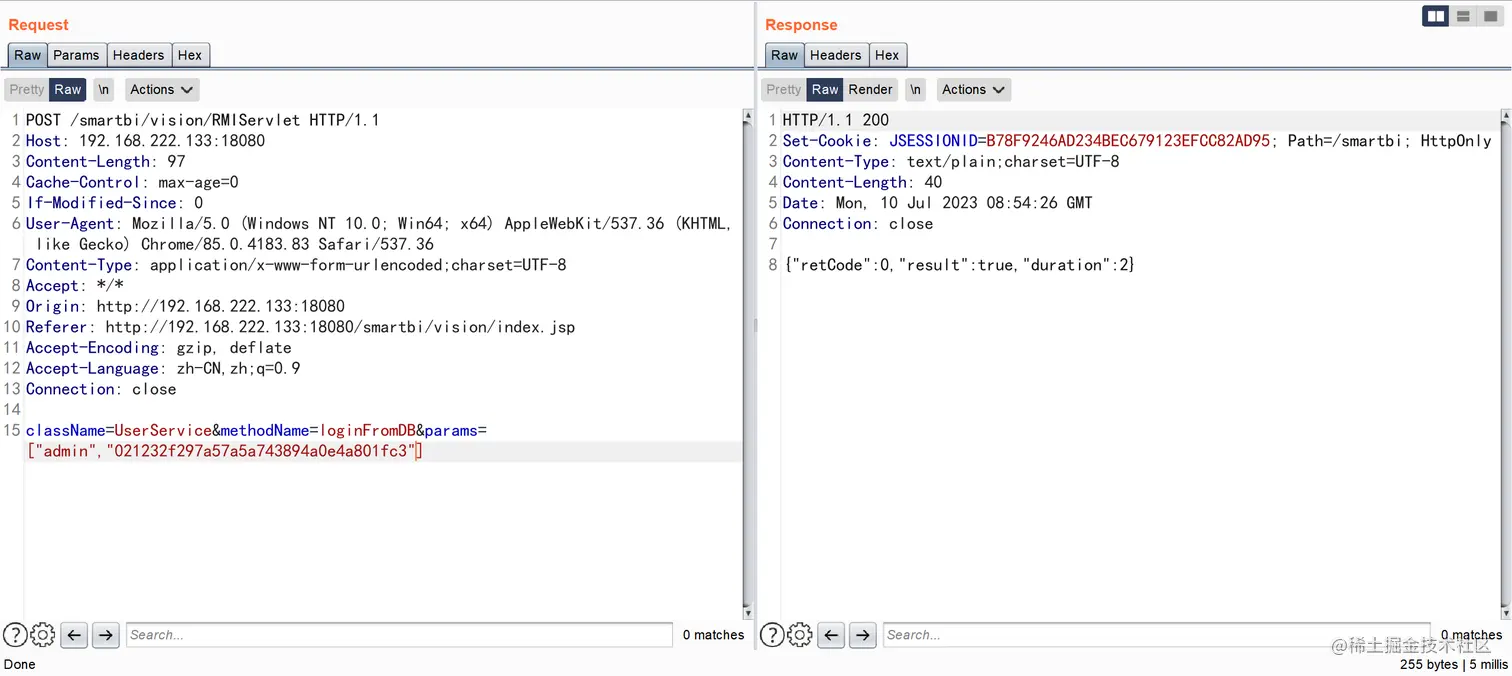Click the request Content-Type application/x-www-form-urlencoded line
This screenshot has height=676, width=1512.
296,265
